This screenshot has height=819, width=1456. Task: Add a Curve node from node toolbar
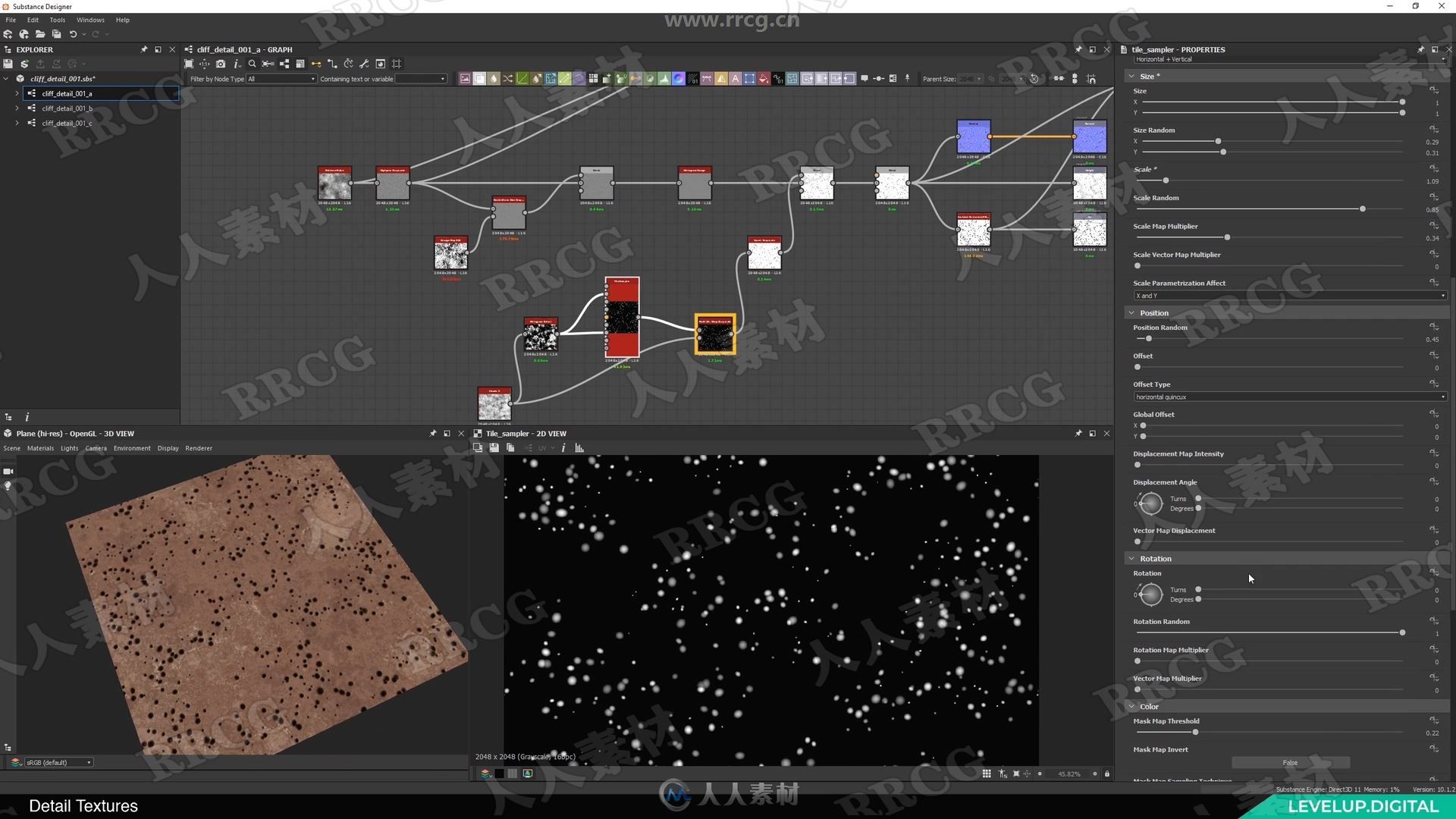point(522,79)
